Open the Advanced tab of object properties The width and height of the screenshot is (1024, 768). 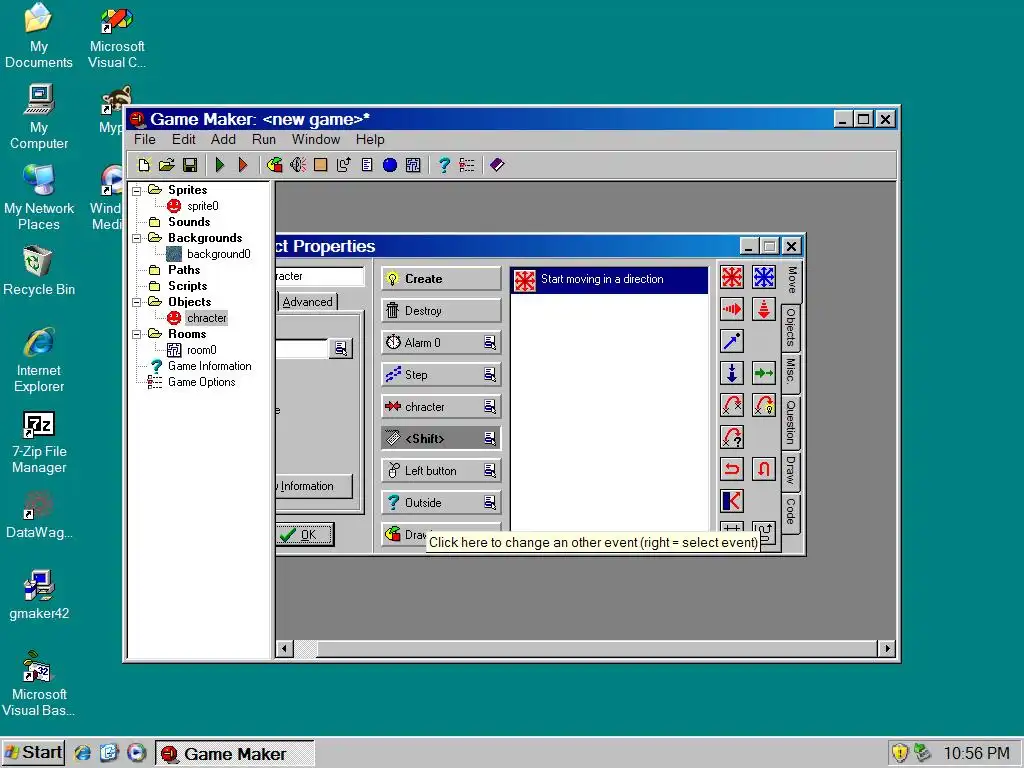pos(308,302)
